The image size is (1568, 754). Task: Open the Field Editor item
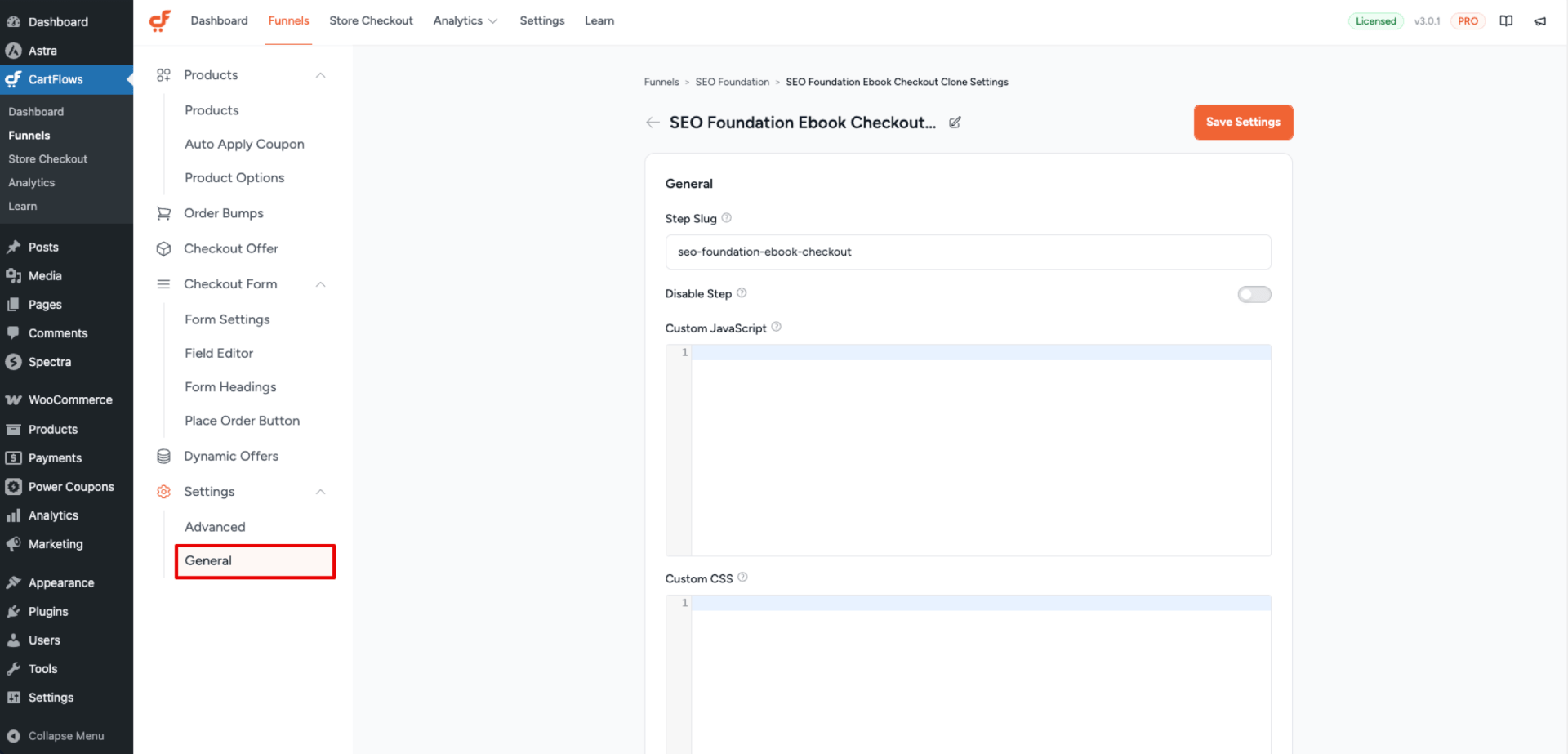coord(219,353)
